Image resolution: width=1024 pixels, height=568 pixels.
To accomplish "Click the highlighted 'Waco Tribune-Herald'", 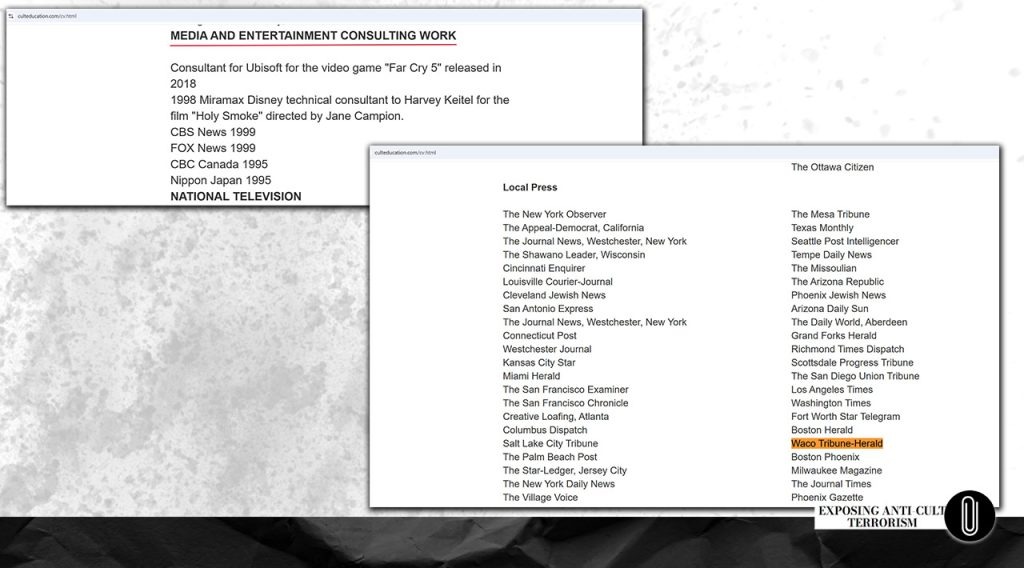I will (837, 444).
